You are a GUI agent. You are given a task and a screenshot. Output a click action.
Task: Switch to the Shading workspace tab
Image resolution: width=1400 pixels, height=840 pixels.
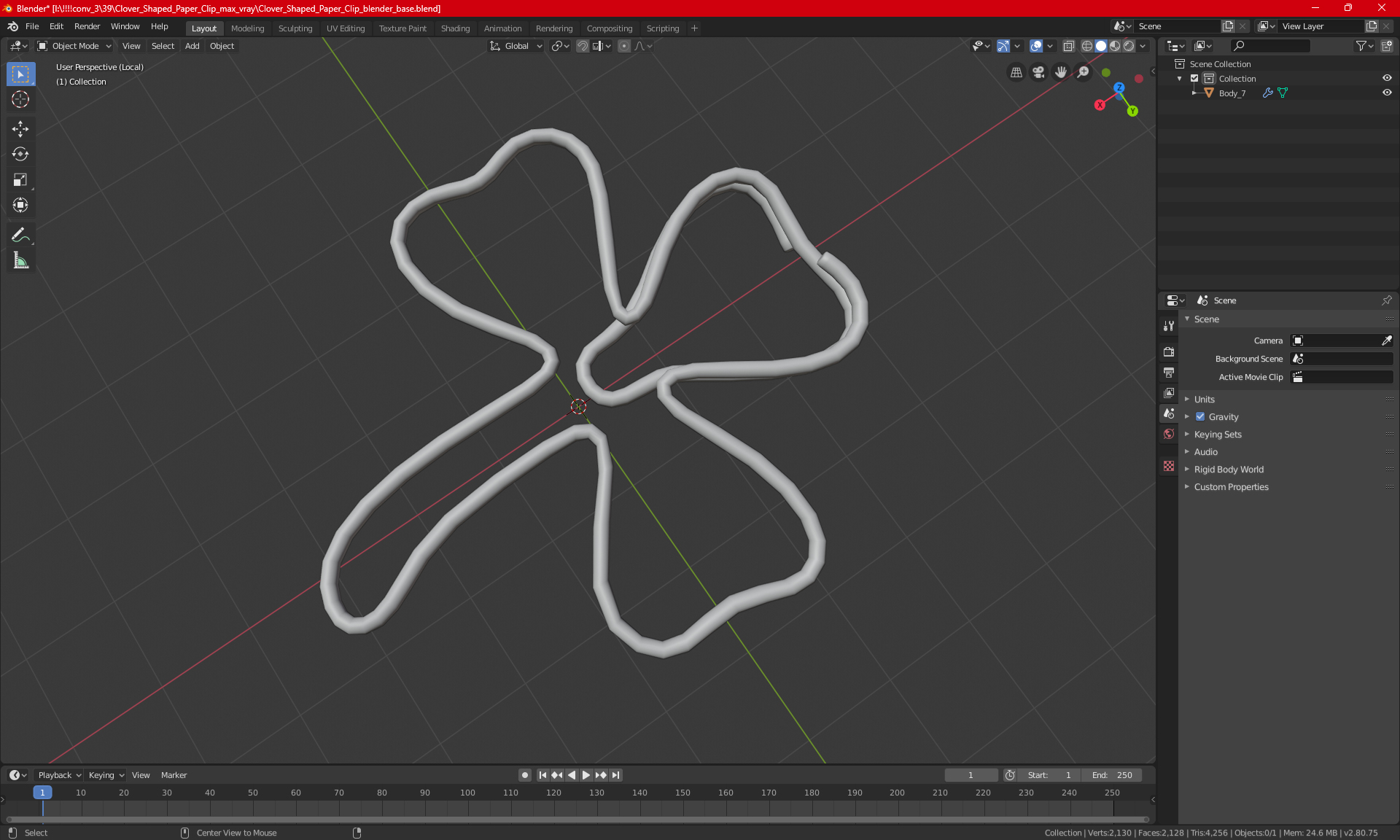click(455, 28)
